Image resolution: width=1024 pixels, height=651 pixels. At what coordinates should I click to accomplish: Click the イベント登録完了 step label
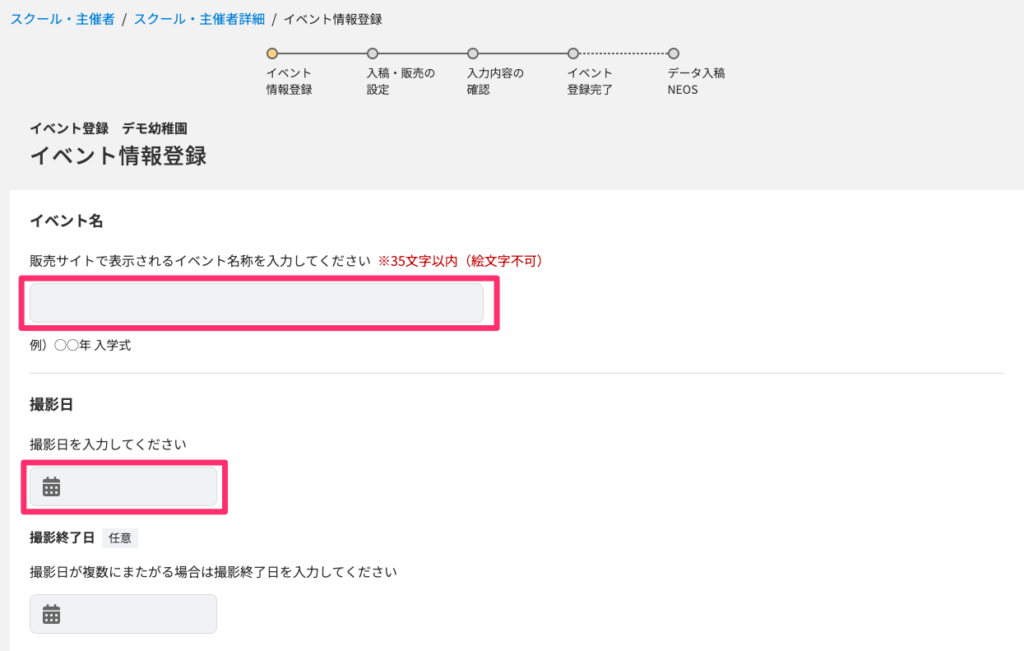point(590,81)
